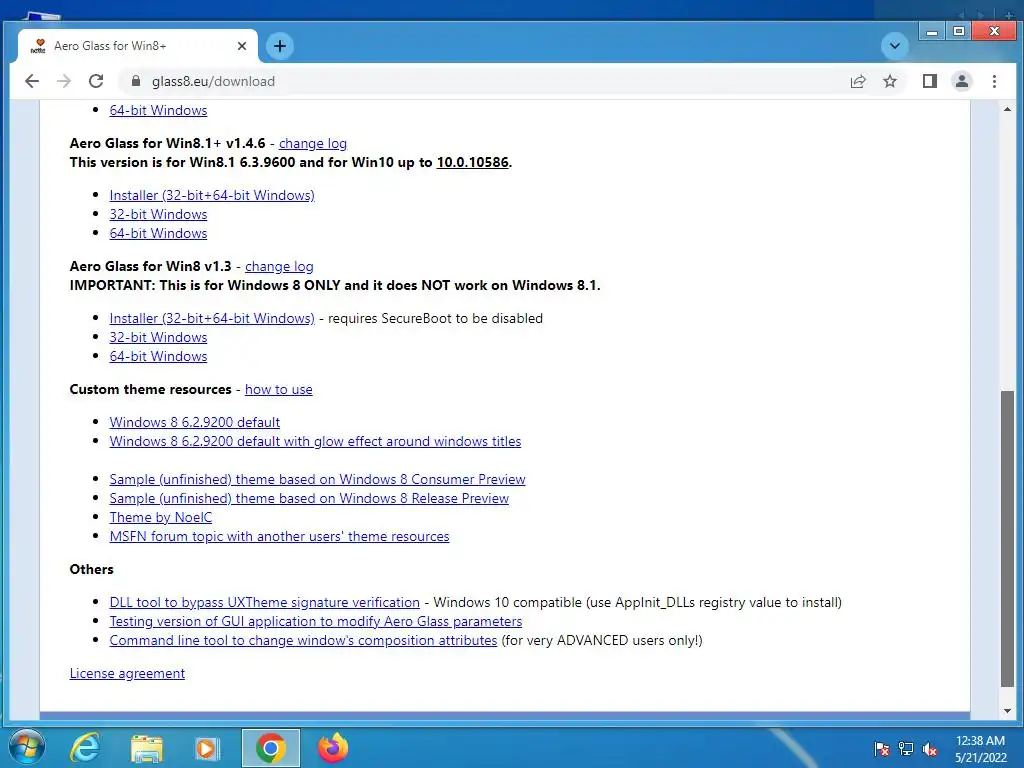Open the License agreement link
Screen dimensions: 1024x768
[127, 673]
